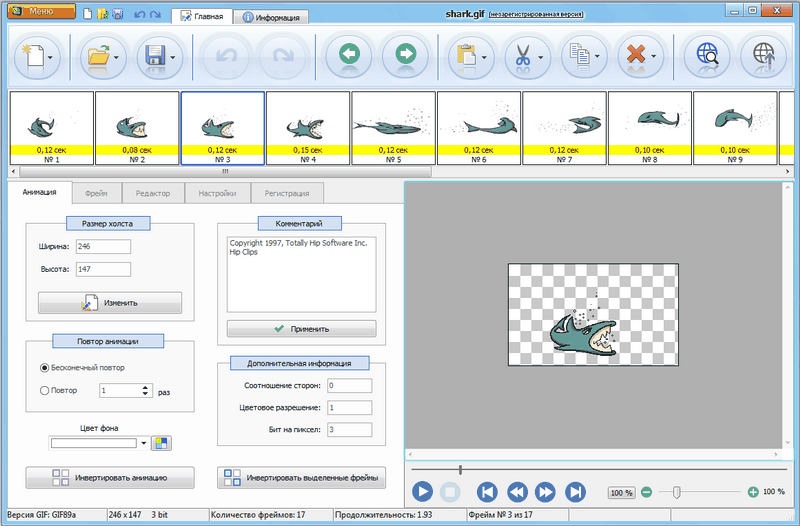Screen dimensions: 800x526
Task: Open the color palette picker button
Action: [162, 442]
